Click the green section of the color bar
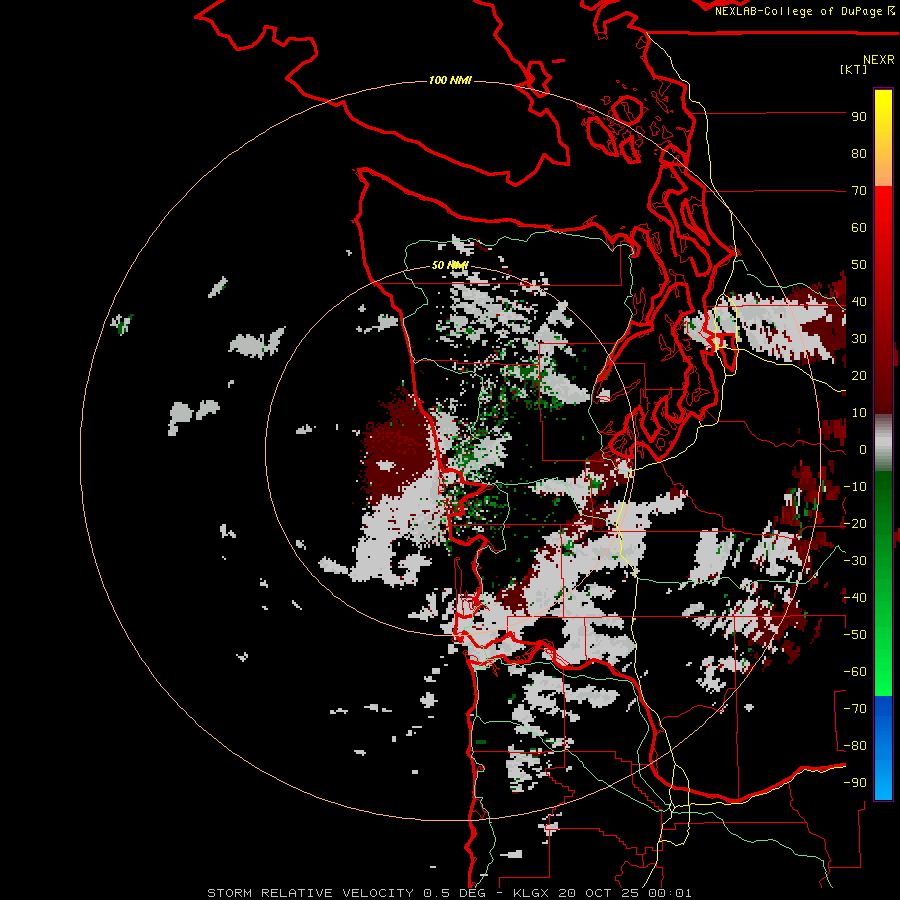The image size is (900, 900). pyautogui.click(x=883, y=583)
